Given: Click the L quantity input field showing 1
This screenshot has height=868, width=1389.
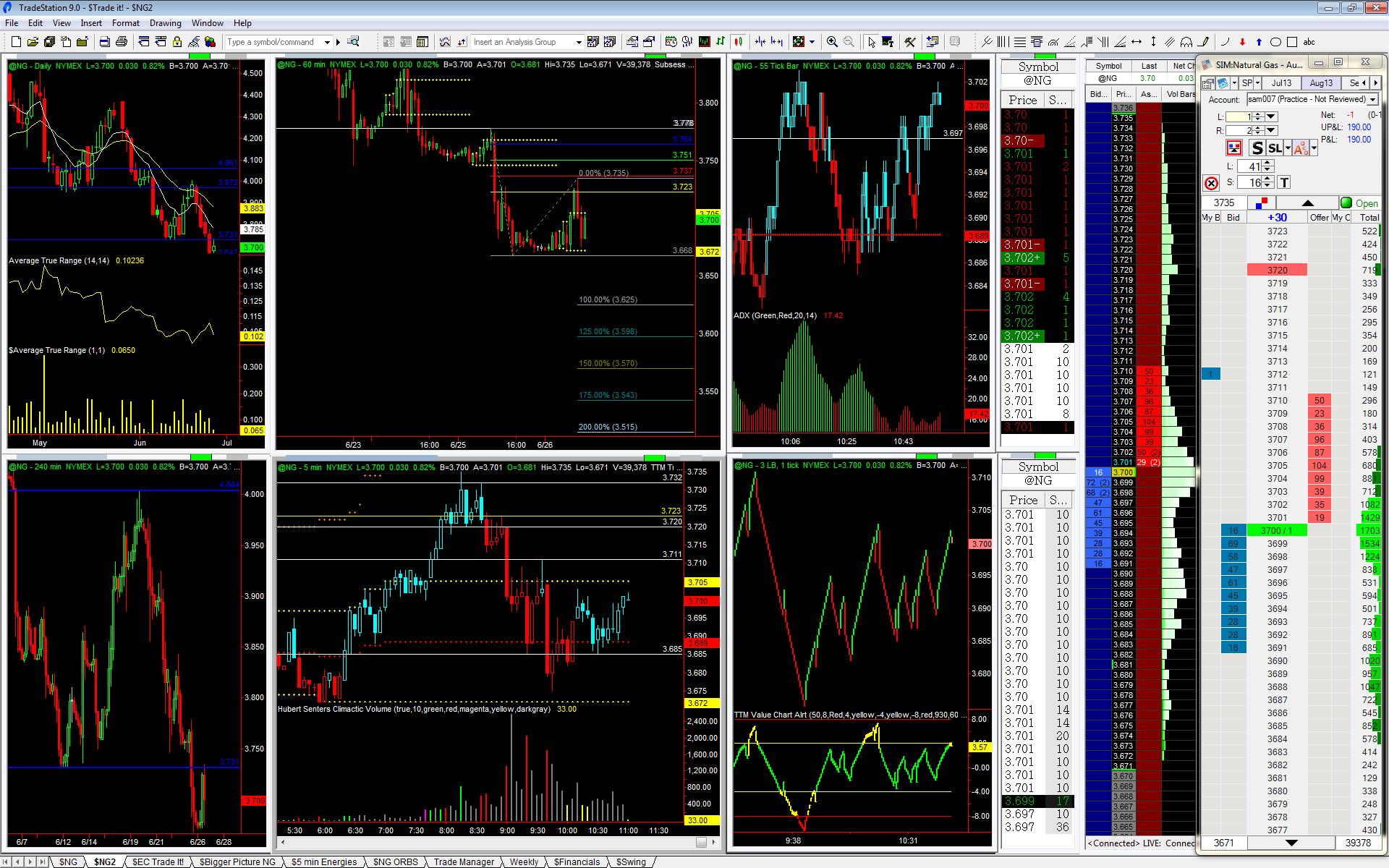Looking at the screenshot, I should 1239,116.
